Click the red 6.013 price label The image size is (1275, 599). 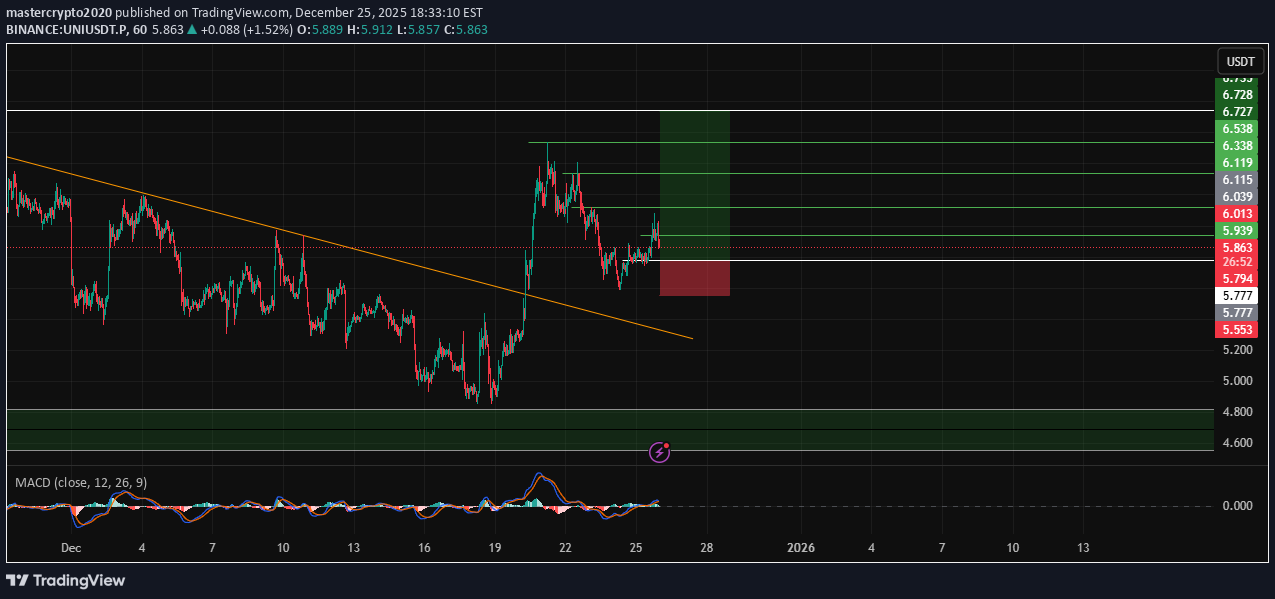click(1238, 214)
